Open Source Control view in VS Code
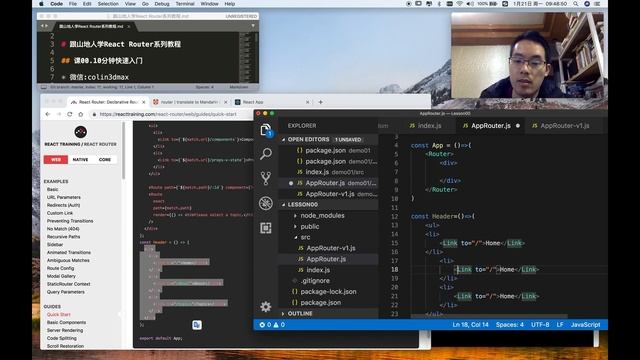This screenshot has height=360, width=640. pyautogui.click(x=266, y=178)
